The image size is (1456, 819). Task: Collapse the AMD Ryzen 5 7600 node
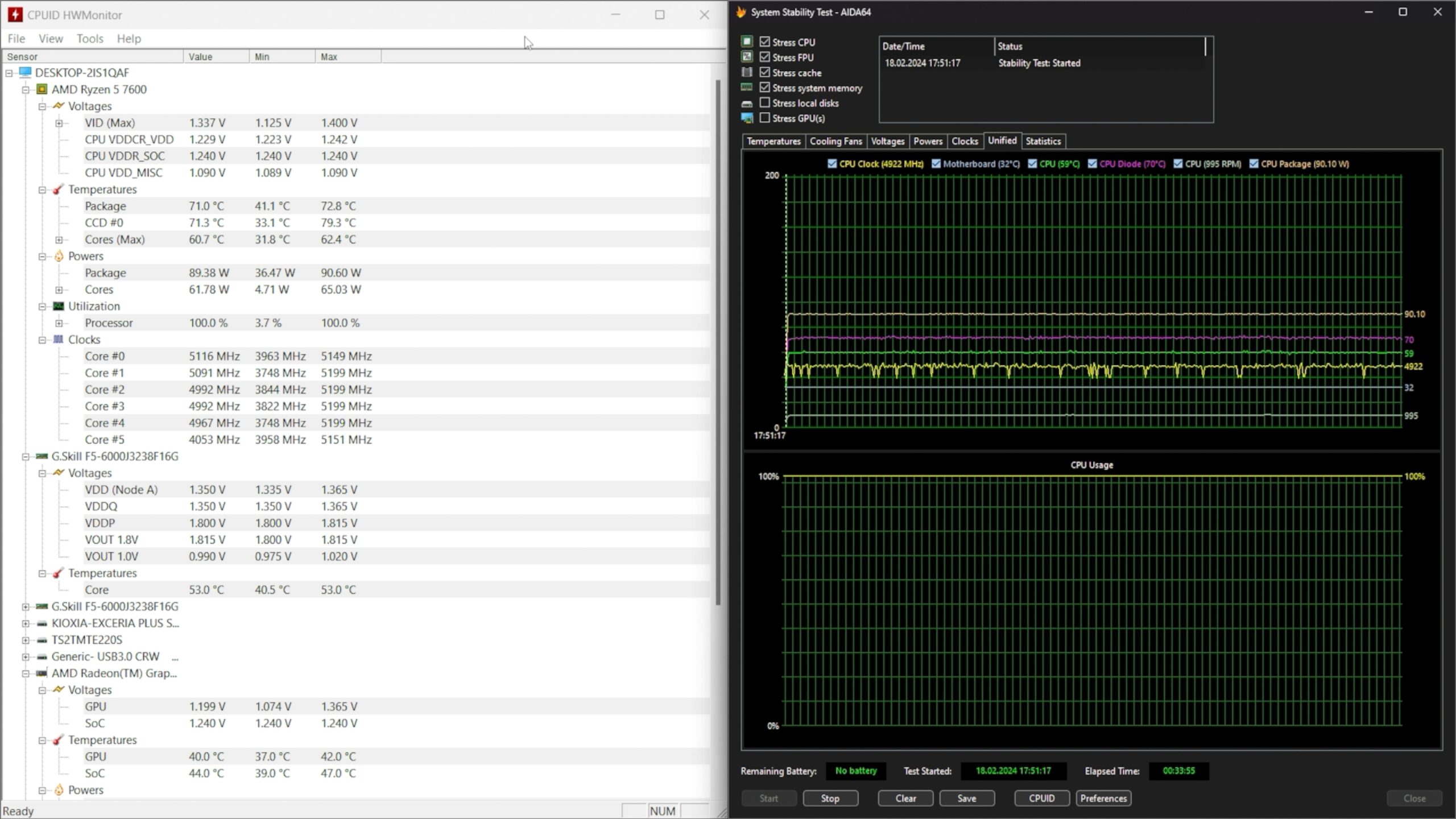[26, 90]
